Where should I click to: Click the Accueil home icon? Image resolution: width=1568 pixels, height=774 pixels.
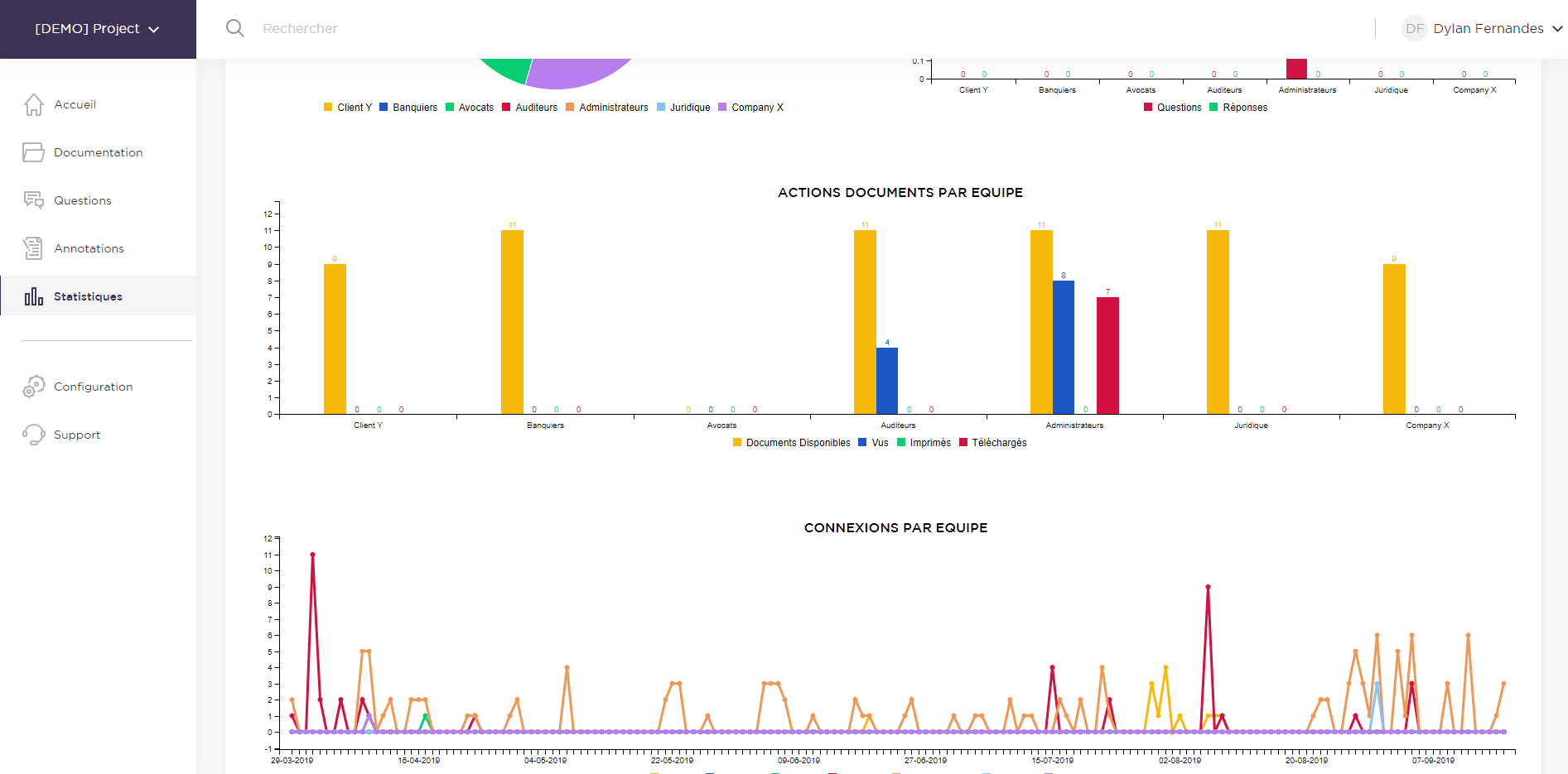pos(34,105)
